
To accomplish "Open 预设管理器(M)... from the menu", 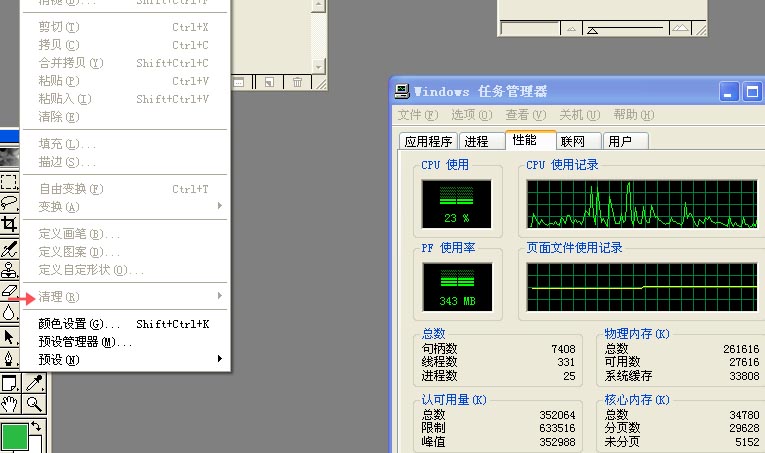I will tap(125, 342).
